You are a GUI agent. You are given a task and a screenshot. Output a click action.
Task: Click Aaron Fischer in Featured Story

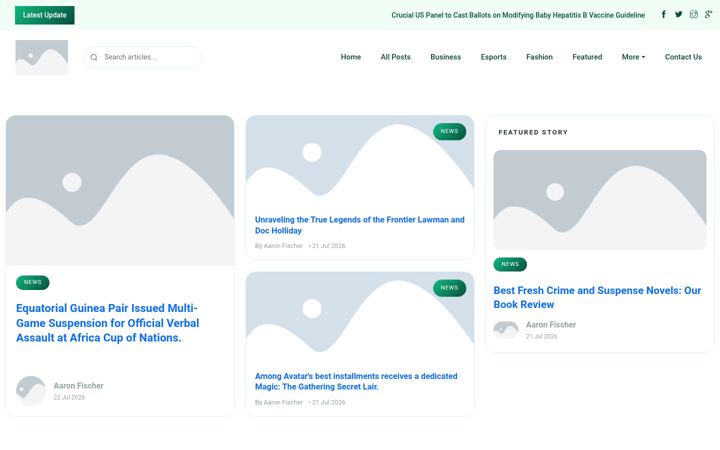tap(551, 325)
